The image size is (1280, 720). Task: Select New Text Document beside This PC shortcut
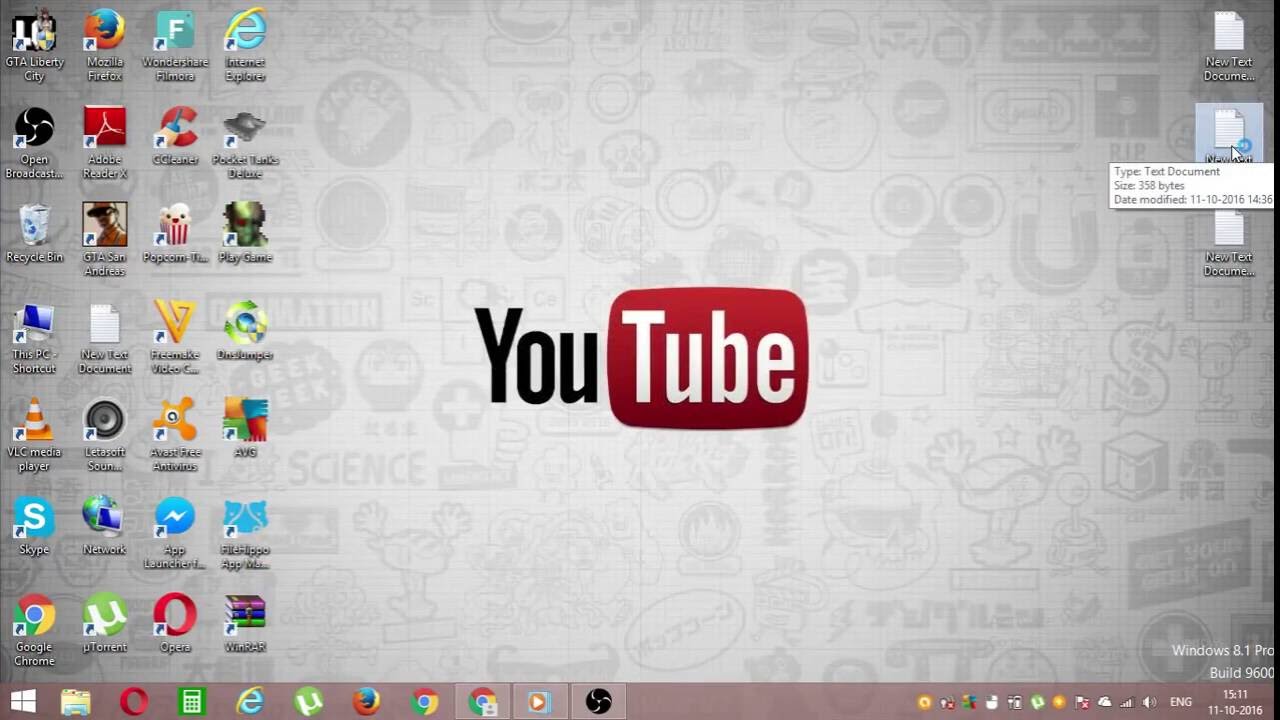coord(104,338)
